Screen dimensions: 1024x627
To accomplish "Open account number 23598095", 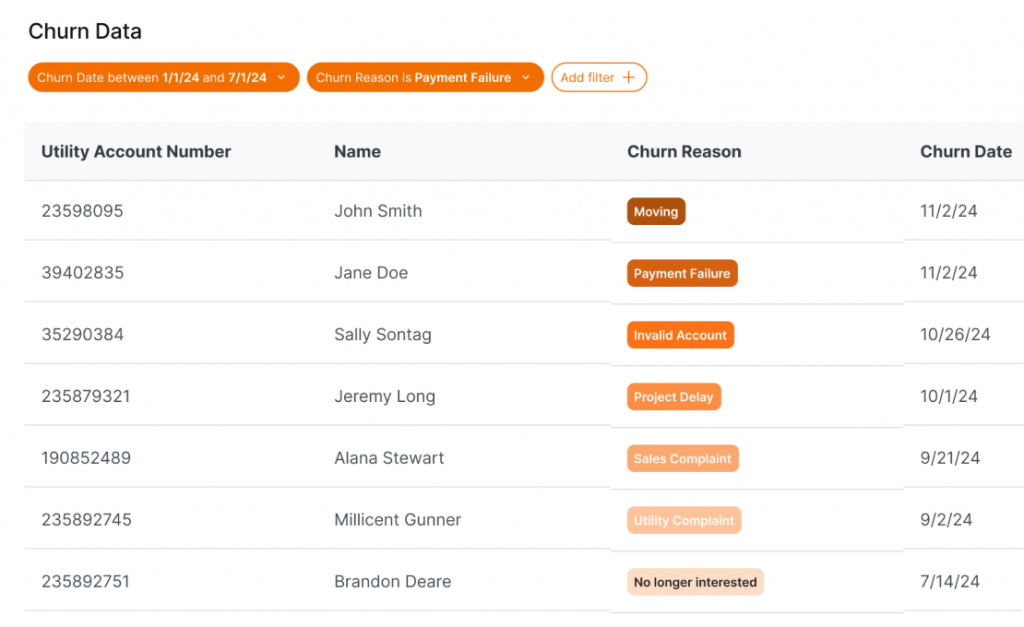I will pos(82,211).
